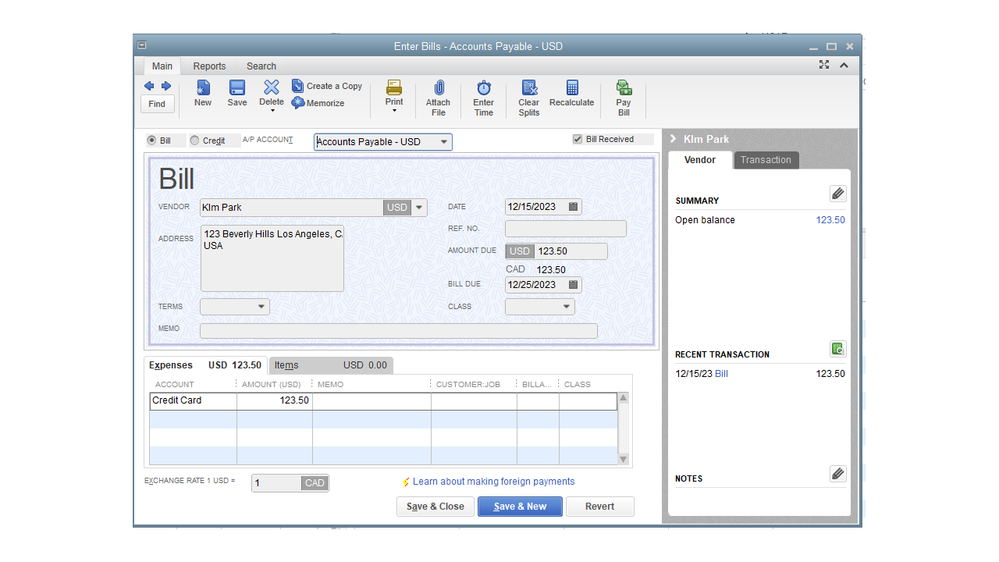The width and height of the screenshot is (999, 562).
Task: Expand the Accounts Payable - USD dropdown
Action: pos(443,142)
